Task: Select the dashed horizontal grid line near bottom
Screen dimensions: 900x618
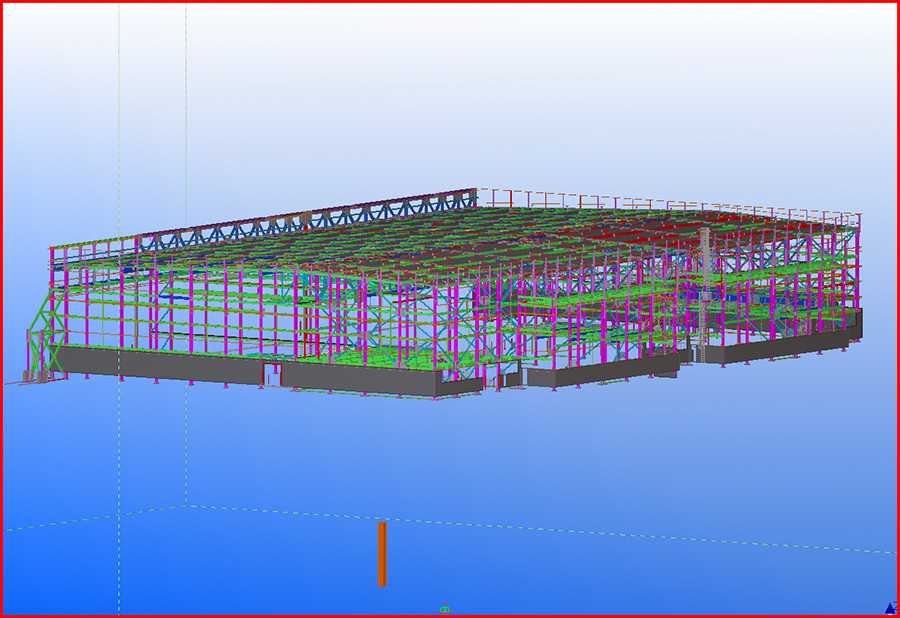Action: coord(600,531)
